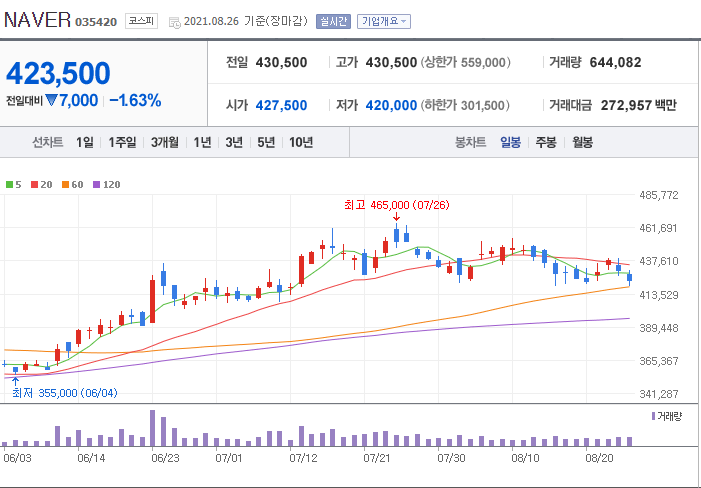701x488 pixels.
Task: Click the calendar clock icon beside date
Action: coord(175,22)
